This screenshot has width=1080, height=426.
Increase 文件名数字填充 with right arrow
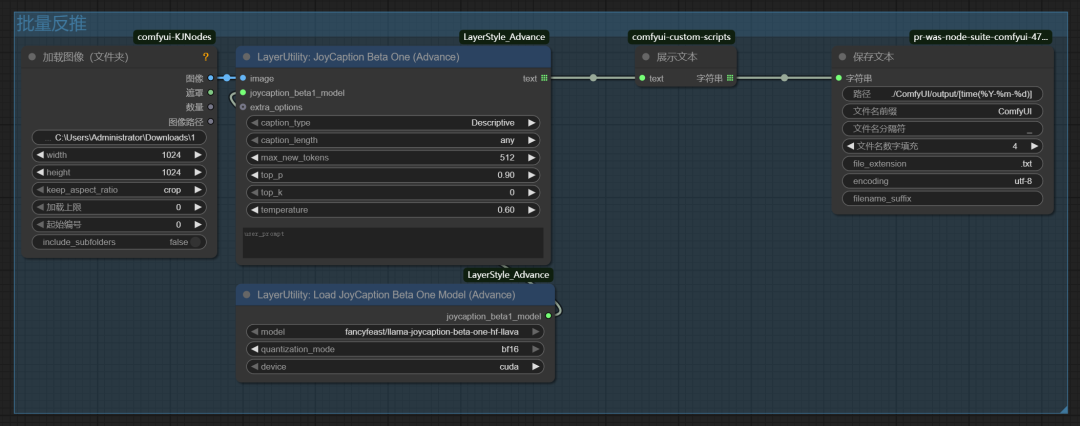[x=1034, y=146]
